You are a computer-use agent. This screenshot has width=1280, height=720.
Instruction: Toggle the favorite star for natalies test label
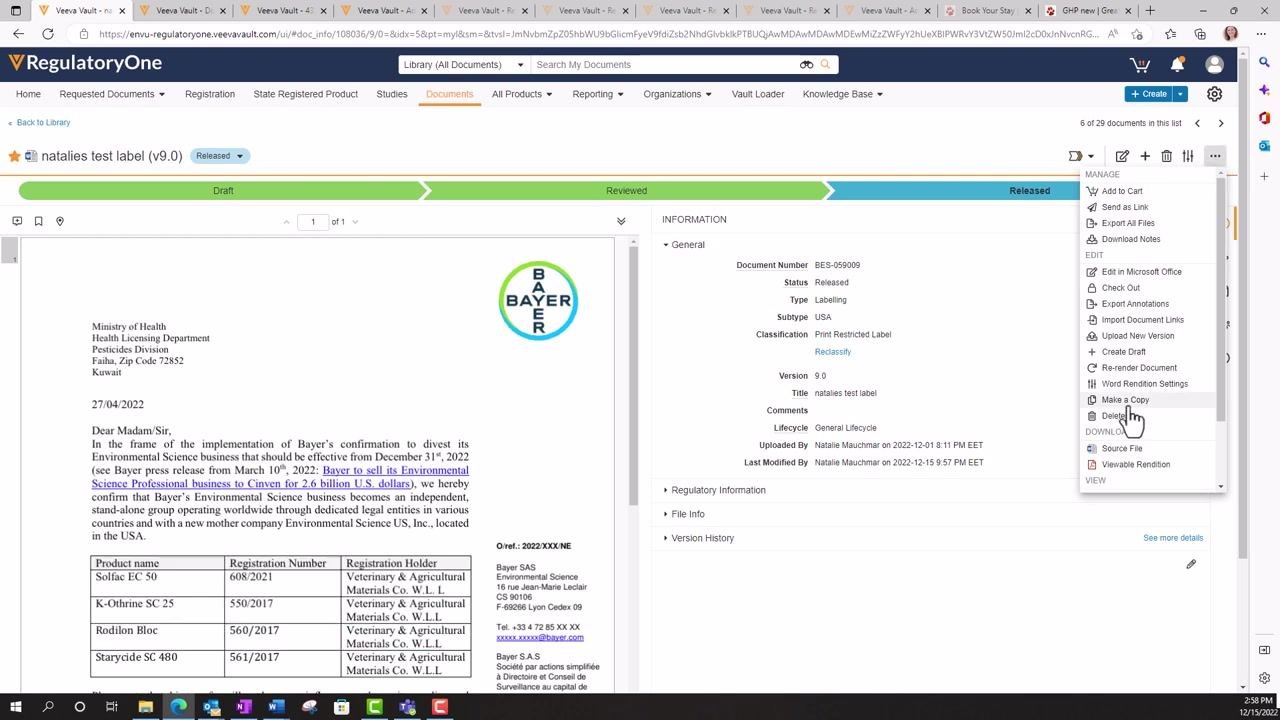(14, 156)
